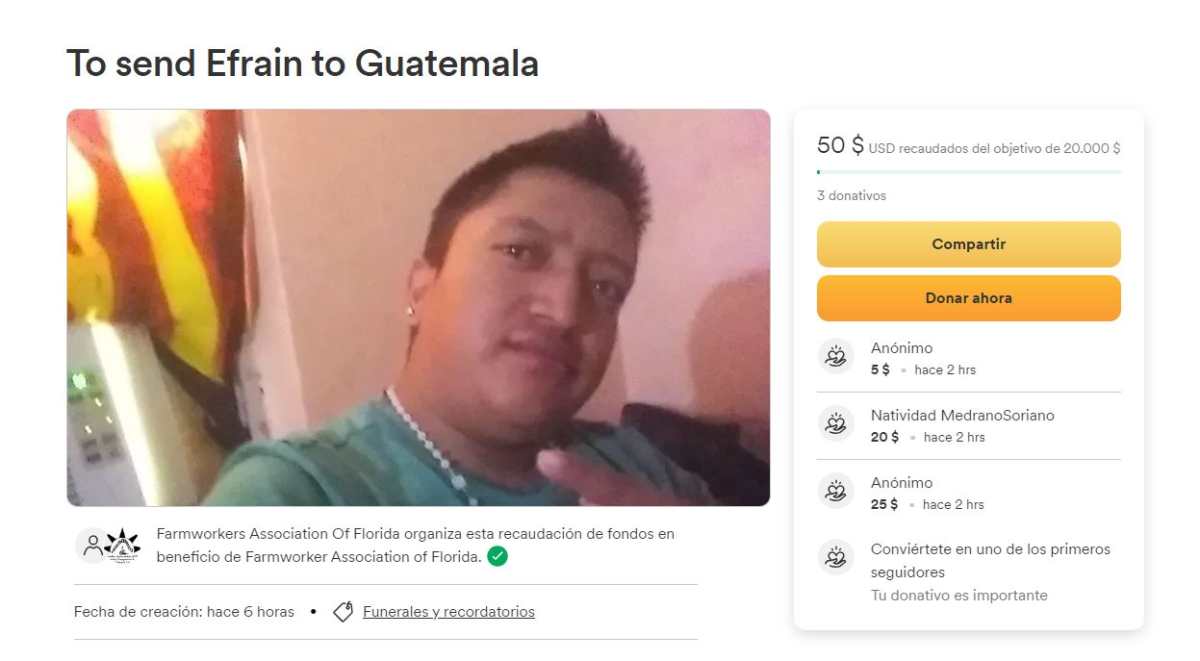This screenshot has width=1200, height=661.
Task: Select the Natividad MedranoSoriano donor name
Action: point(962,415)
